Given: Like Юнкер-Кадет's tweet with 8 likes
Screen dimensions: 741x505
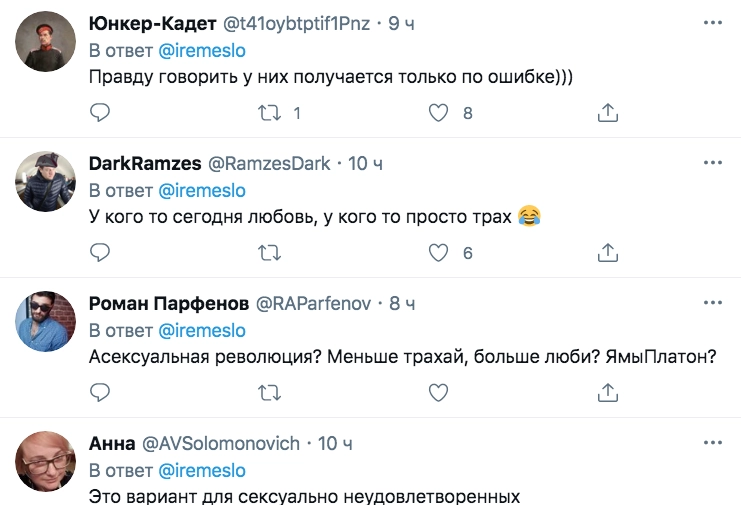Looking at the screenshot, I should (438, 114).
